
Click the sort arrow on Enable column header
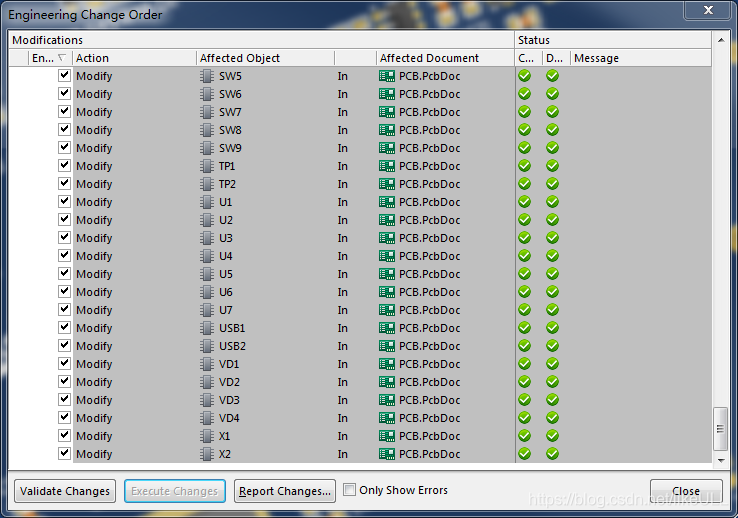coord(61,57)
